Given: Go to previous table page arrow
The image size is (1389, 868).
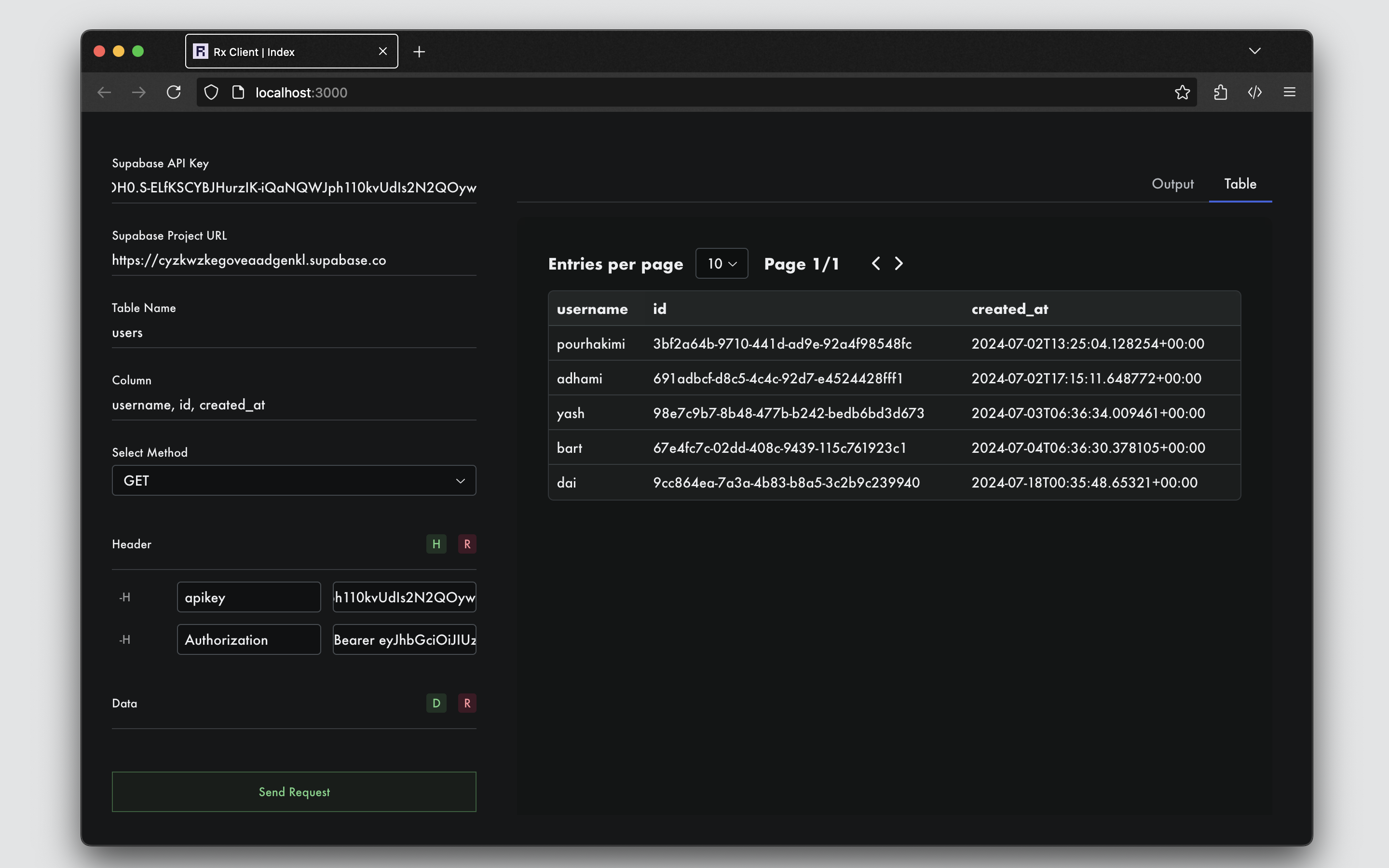Looking at the screenshot, I should (x=876, y=263).
